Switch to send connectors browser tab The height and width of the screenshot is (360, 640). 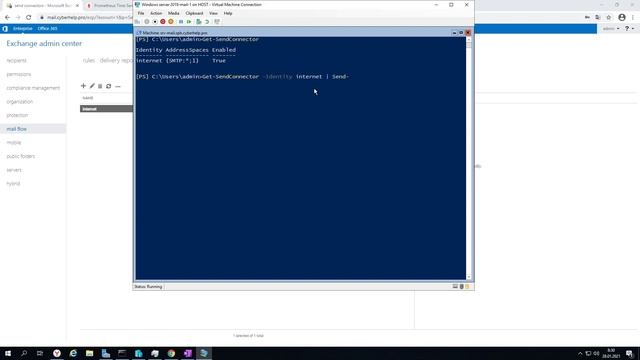point(42,6)
